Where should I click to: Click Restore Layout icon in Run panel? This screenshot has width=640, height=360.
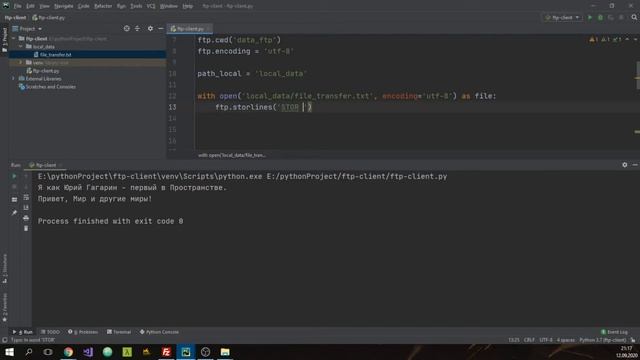click(x=14, y=200)
